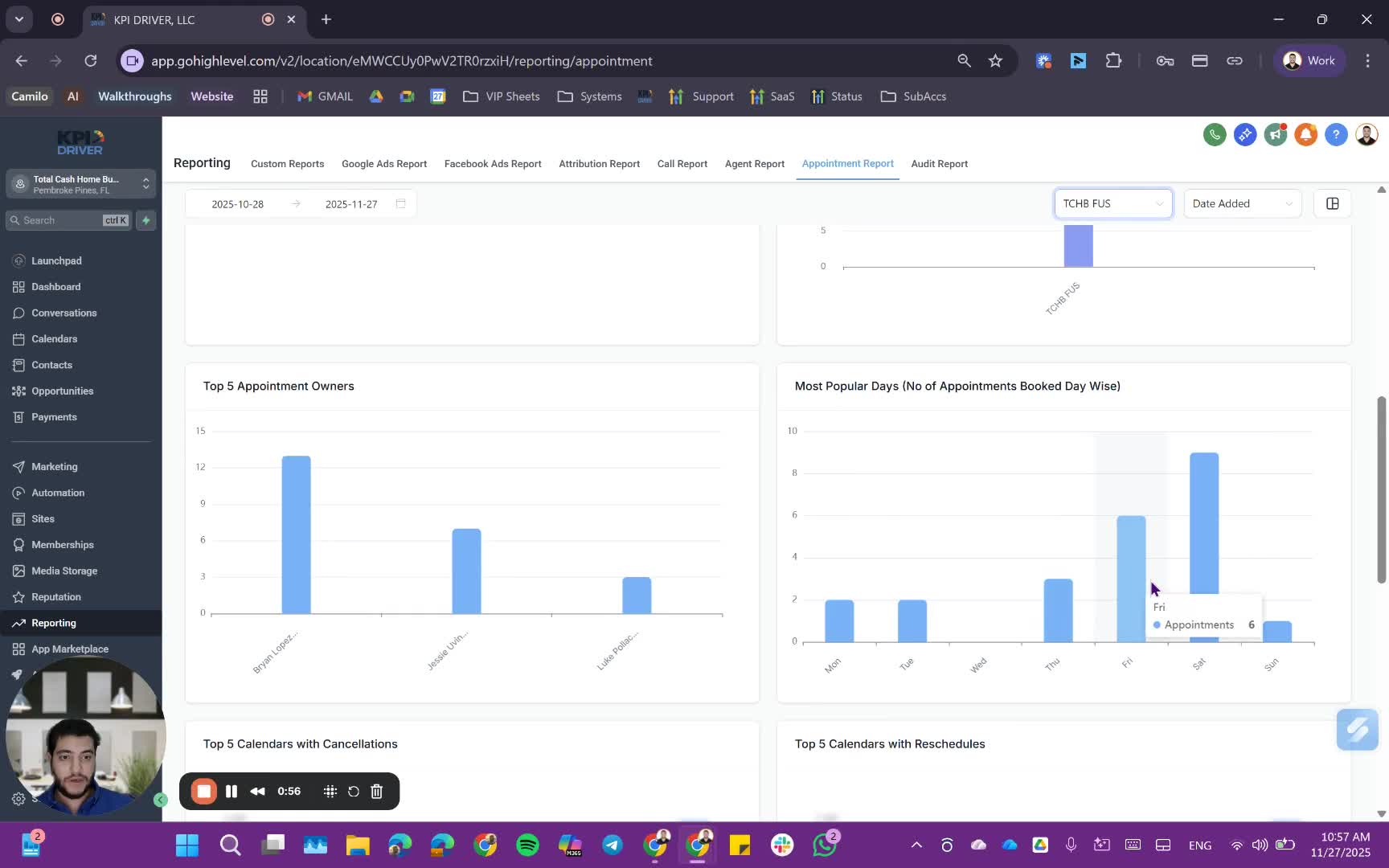The width and height of the screenshot is (1389, 868).
Task: Open the Total Cash Home Bu... account switcher
Action: coord(80,184)
